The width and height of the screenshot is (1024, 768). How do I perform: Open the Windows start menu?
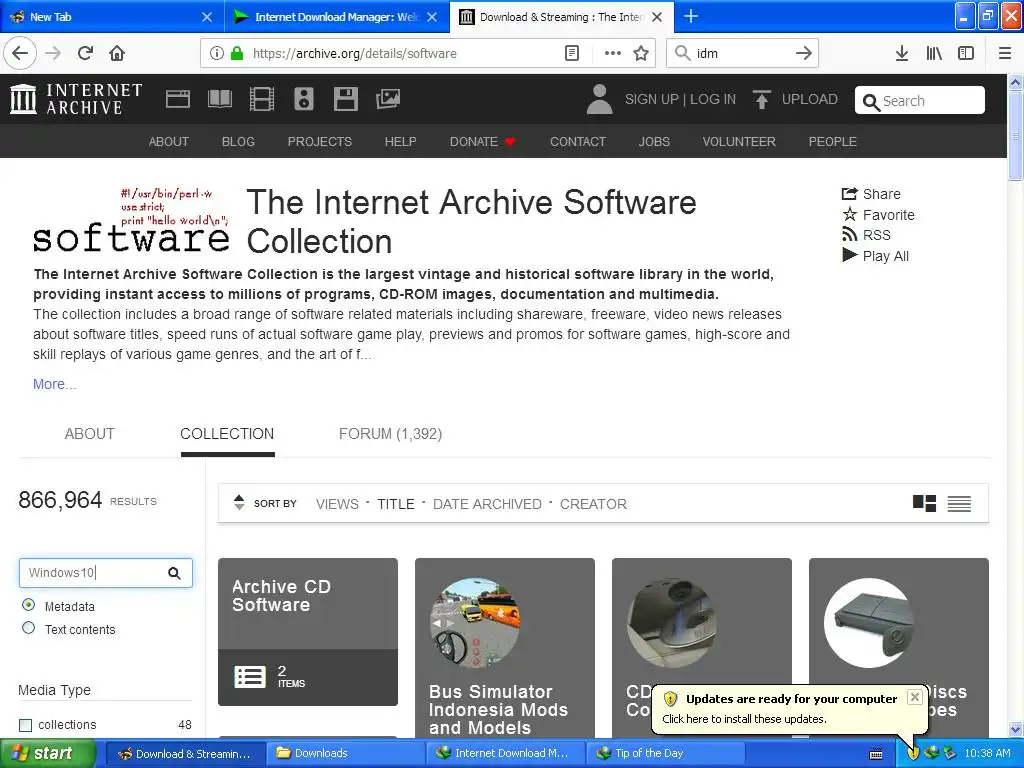click(x=47, y=753)
